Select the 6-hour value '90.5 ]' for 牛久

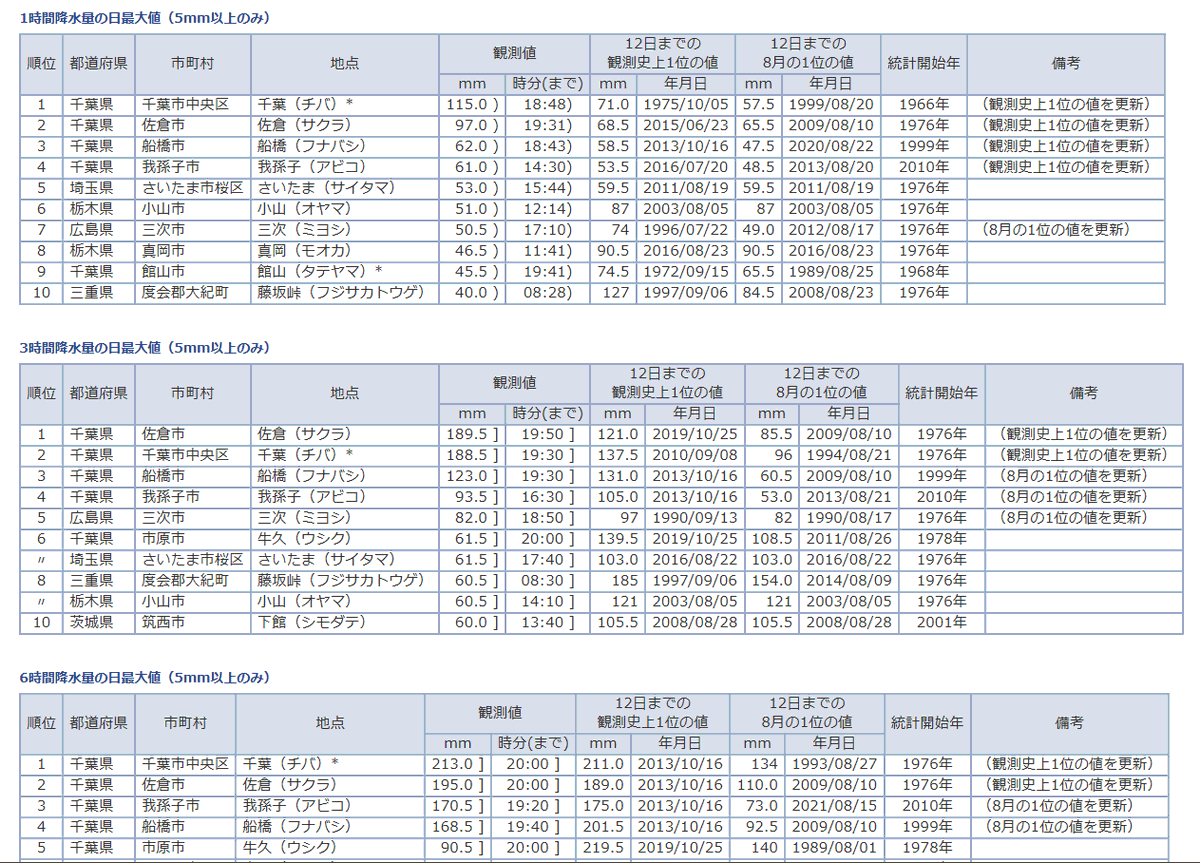462,848
